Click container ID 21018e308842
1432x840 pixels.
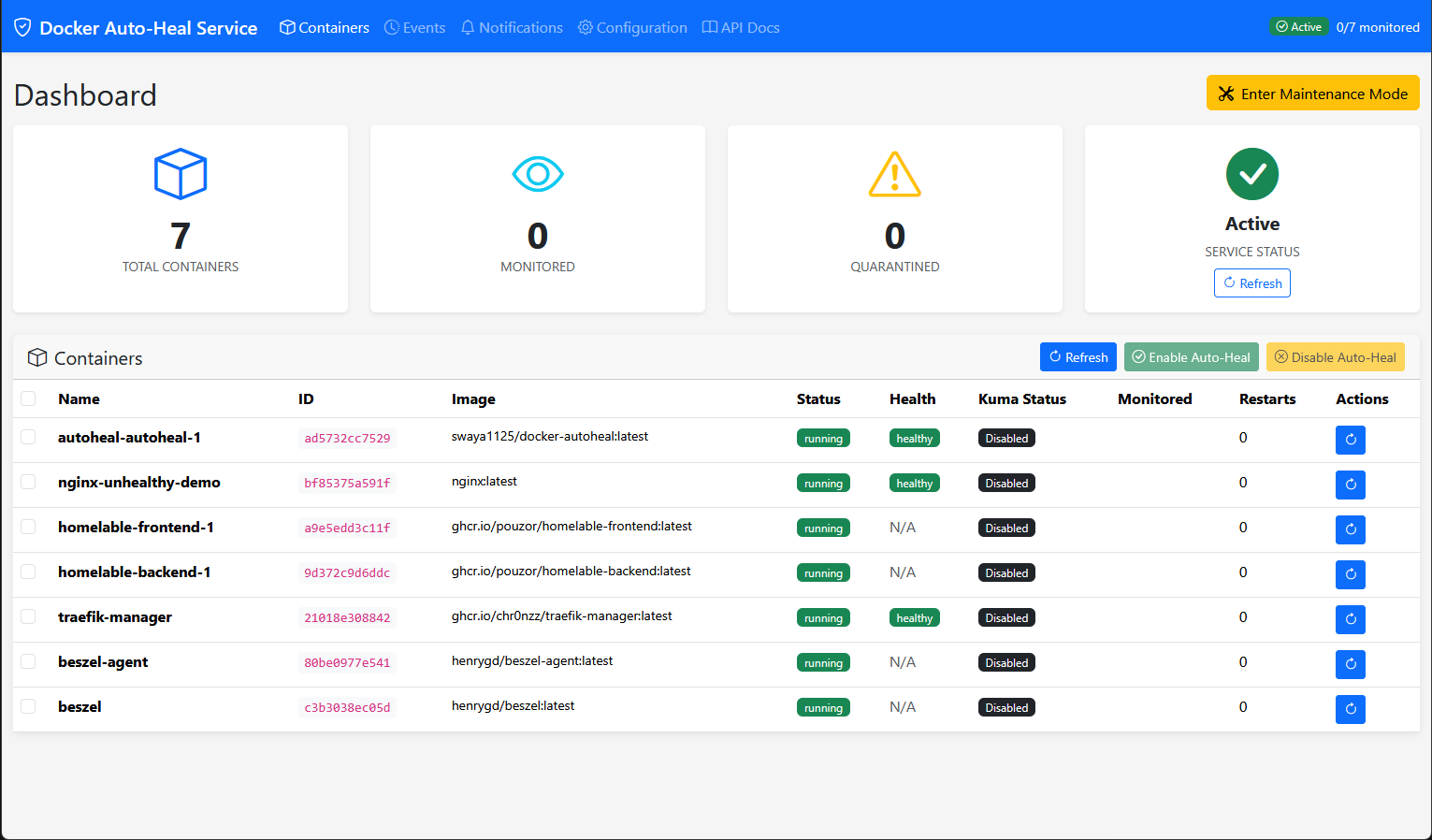(x=347, y=617)
